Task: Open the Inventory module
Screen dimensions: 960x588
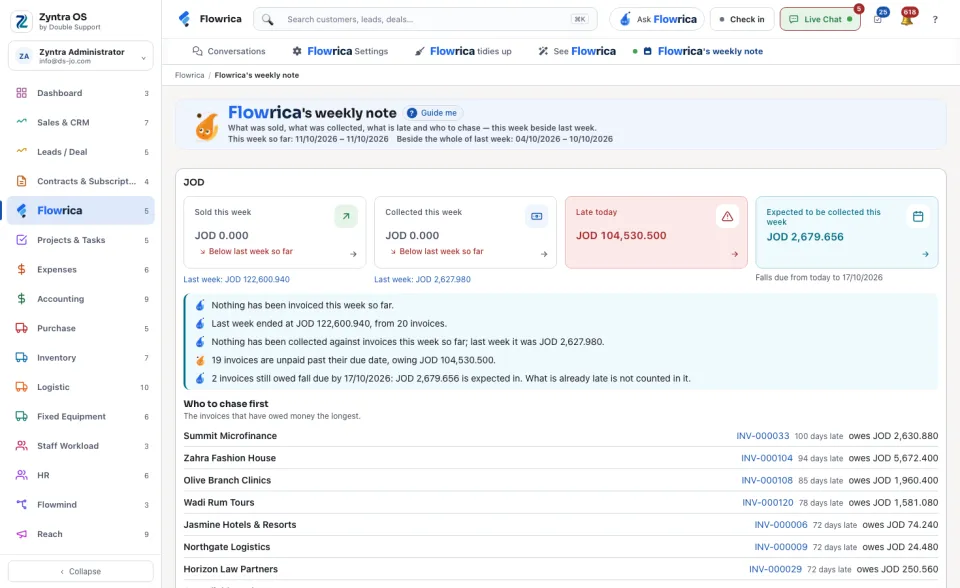Action: tap(81, 358)
